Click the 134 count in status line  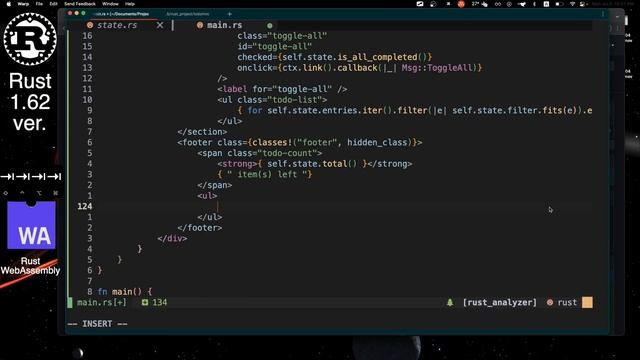[160, 302]
